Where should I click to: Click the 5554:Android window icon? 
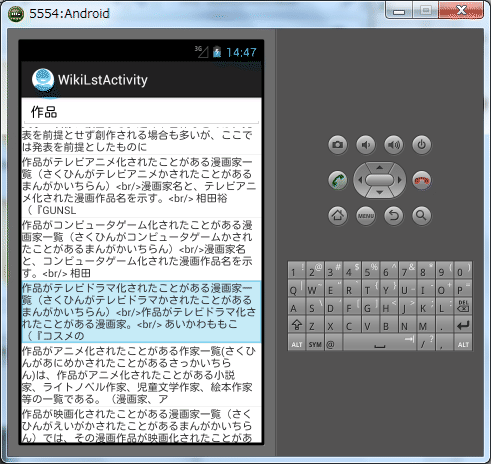click(16, 14)
